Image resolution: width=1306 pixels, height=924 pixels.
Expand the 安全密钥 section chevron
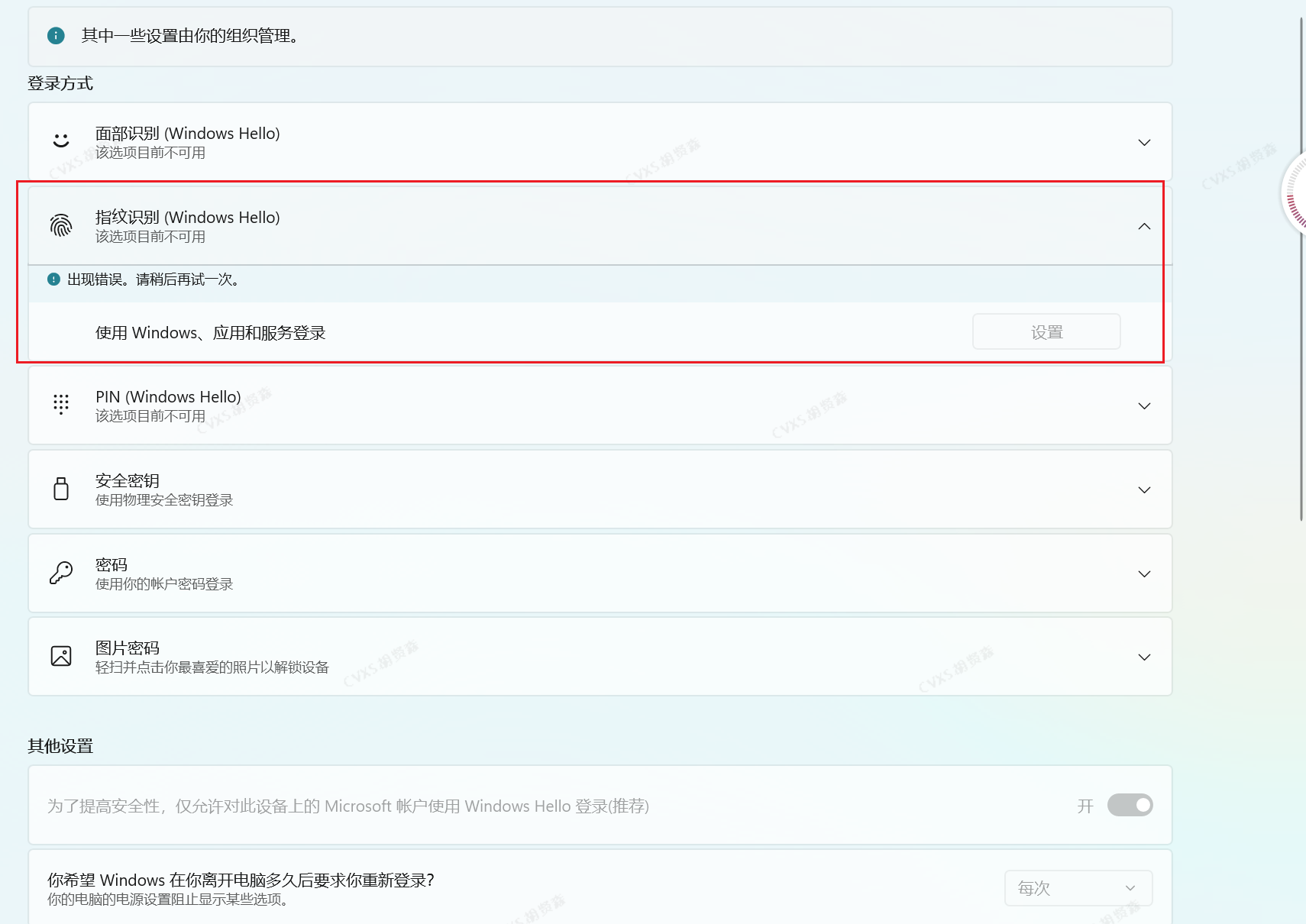coord(1144,489)
